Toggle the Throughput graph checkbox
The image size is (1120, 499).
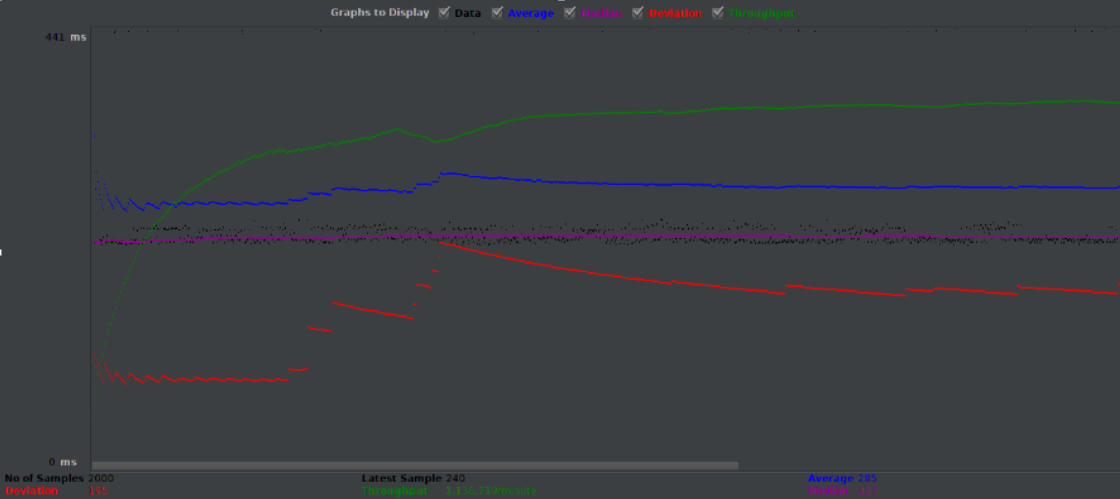click(x=719, y=13)
